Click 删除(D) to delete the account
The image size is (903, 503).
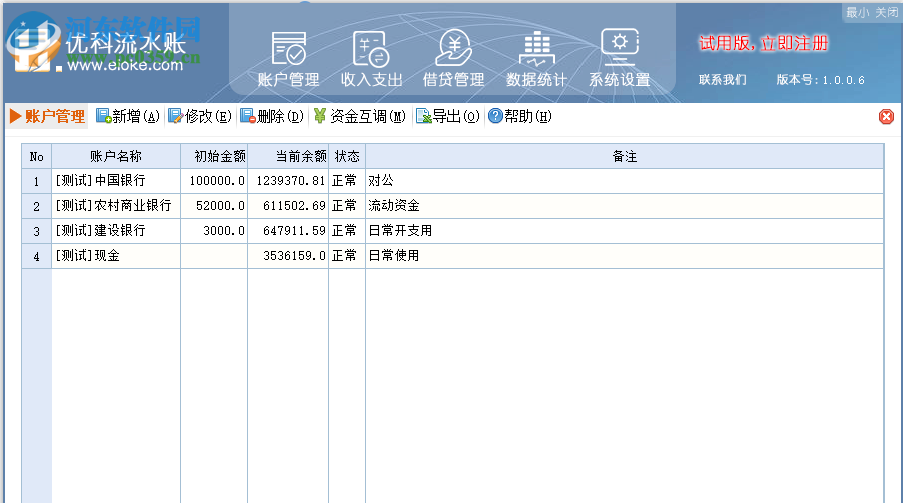(272, 116)
